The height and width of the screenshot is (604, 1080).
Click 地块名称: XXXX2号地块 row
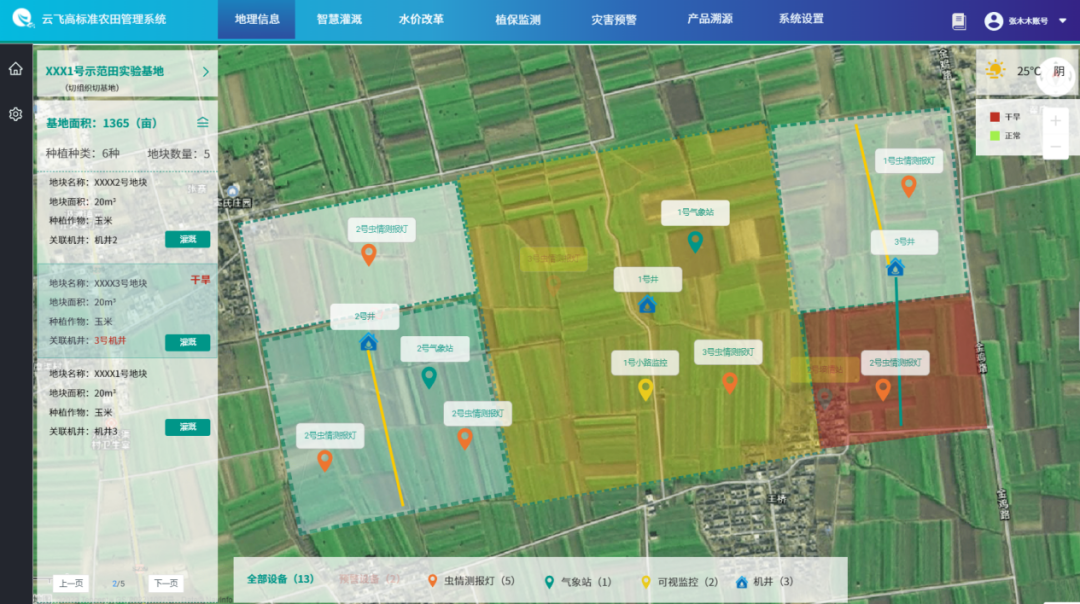[x=98, y=183]
